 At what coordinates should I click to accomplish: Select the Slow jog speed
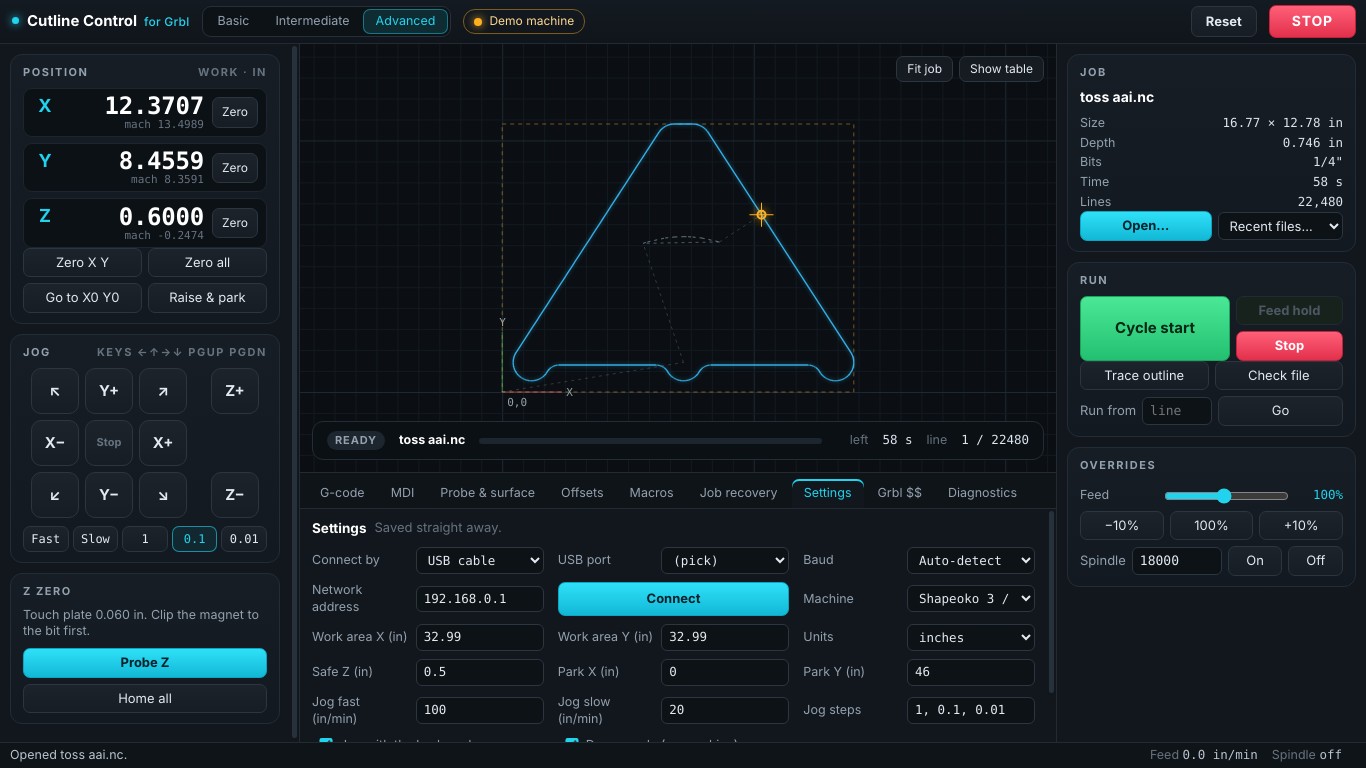click(95, 539)
